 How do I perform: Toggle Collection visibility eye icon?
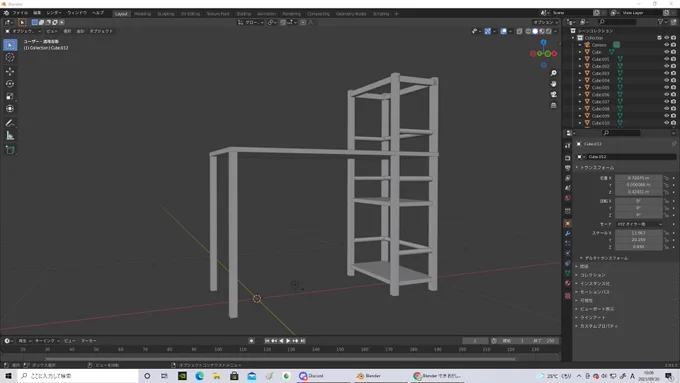[x=667, y=38]
